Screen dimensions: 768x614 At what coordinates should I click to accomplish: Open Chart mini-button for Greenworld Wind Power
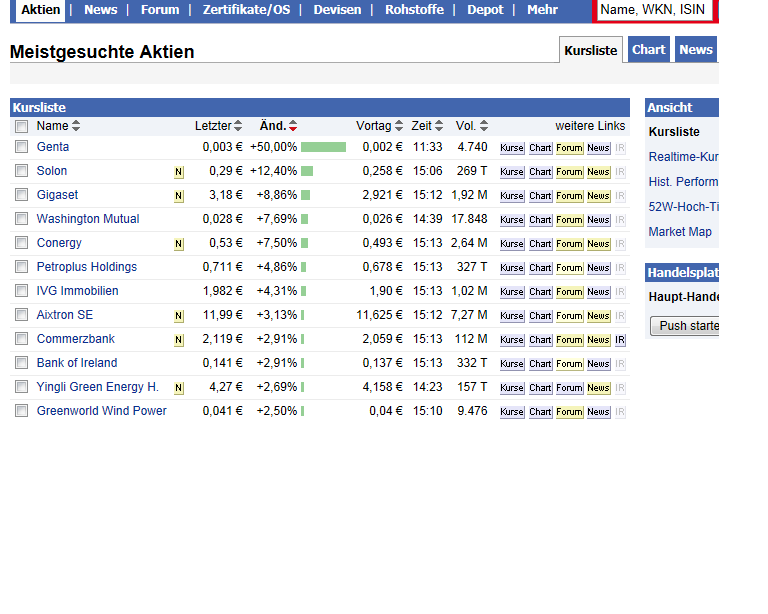pyautogui.click(x=540, y=412)
